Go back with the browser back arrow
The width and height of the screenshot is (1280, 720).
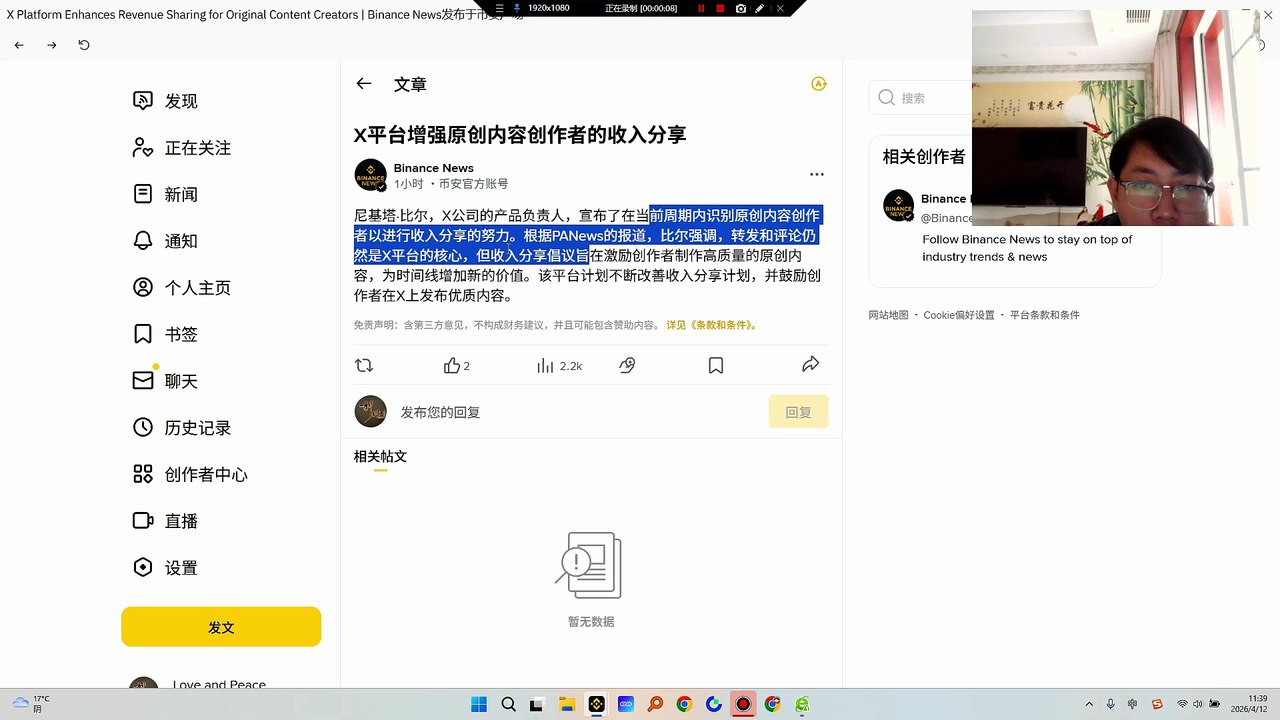coord(19,45)
